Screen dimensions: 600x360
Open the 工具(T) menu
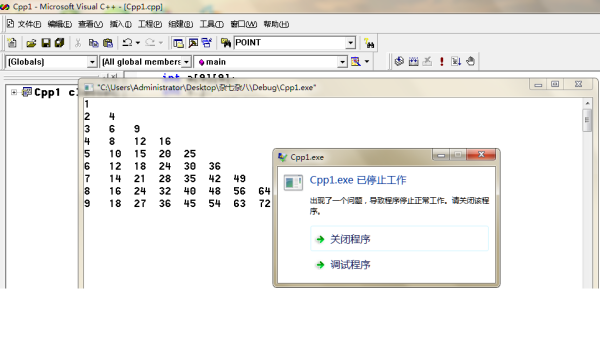point(212,24)
